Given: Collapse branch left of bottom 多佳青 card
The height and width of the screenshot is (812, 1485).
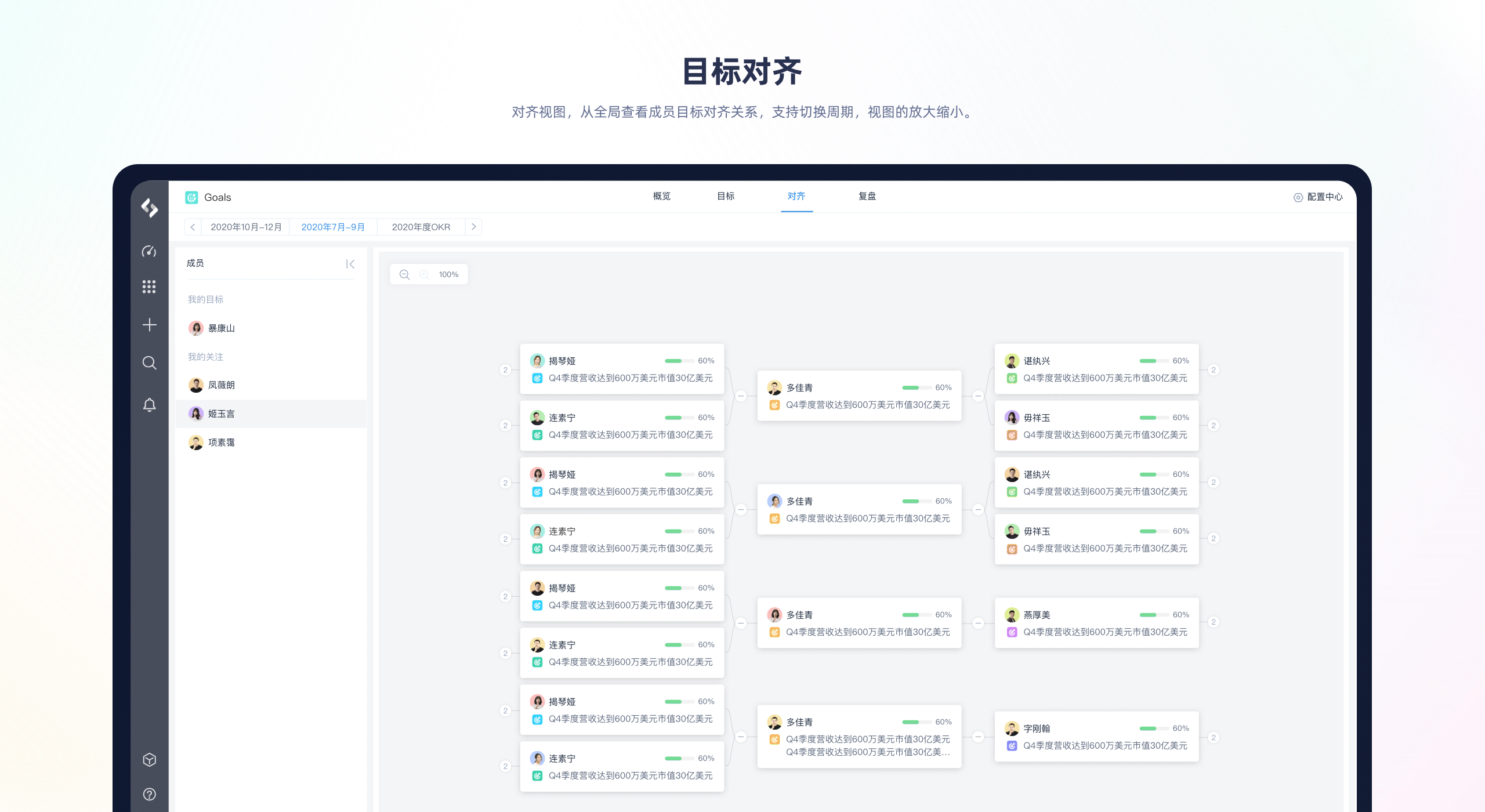Looking at the screenshot, I should 741,737.
